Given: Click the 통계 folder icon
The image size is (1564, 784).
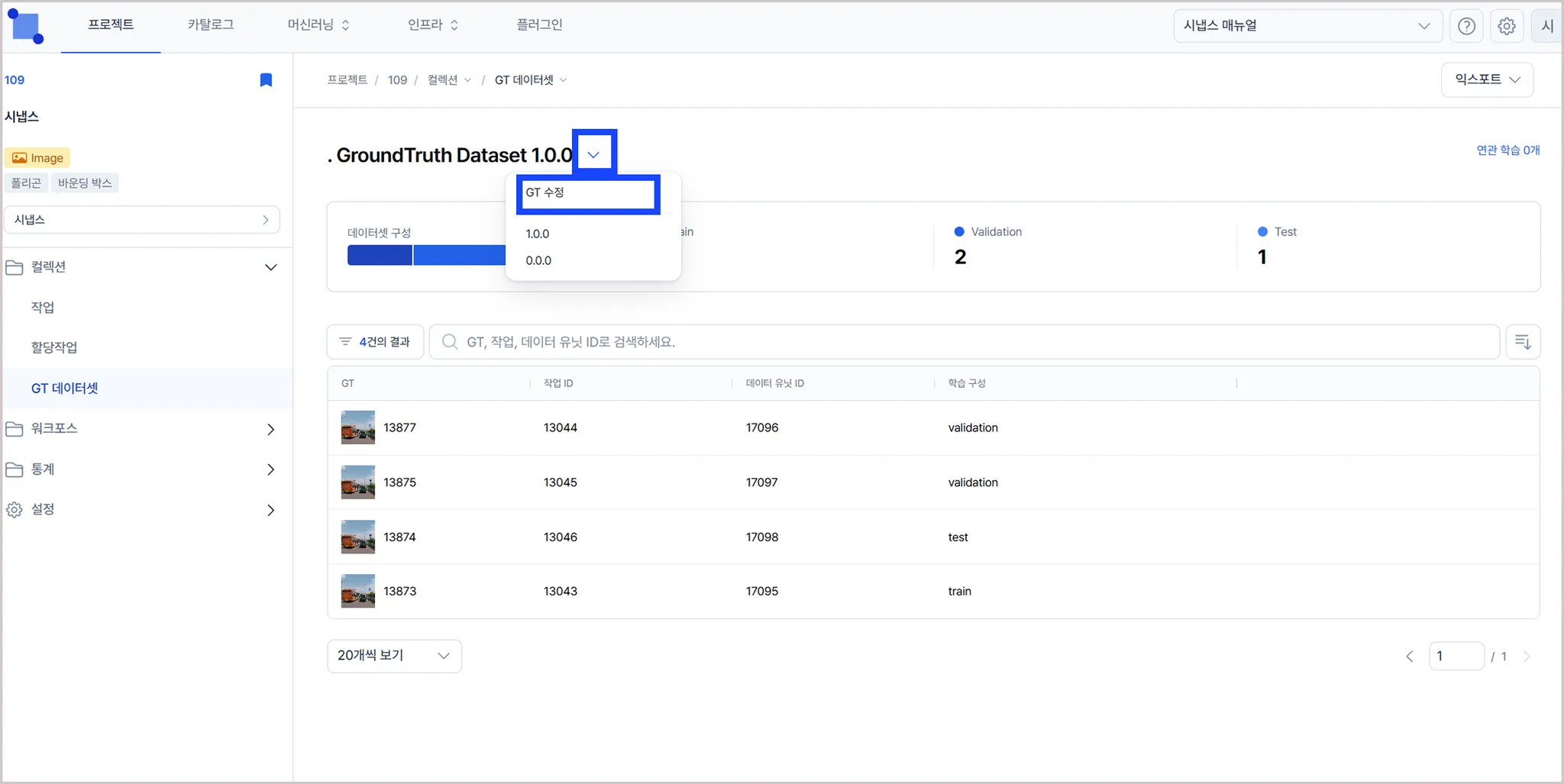Looking at the screenshot, I should pos(15,469).
